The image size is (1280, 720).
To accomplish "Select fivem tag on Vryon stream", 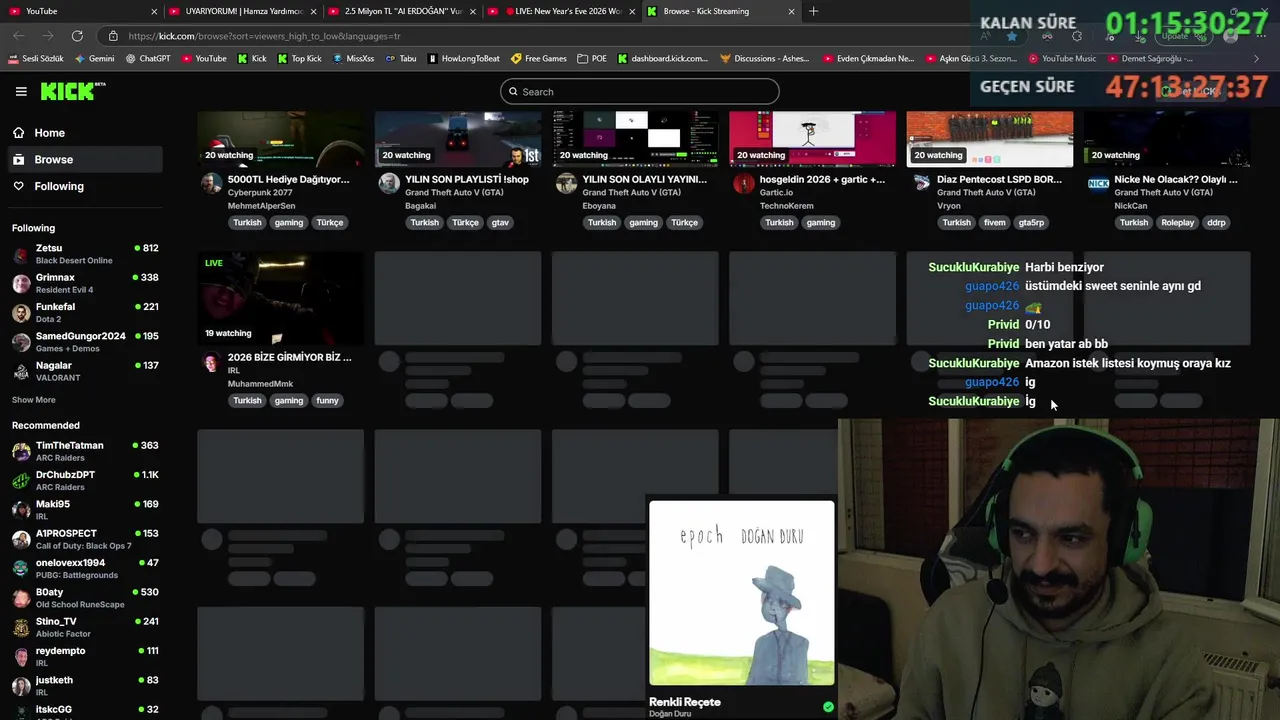I will tap(994, 223).
